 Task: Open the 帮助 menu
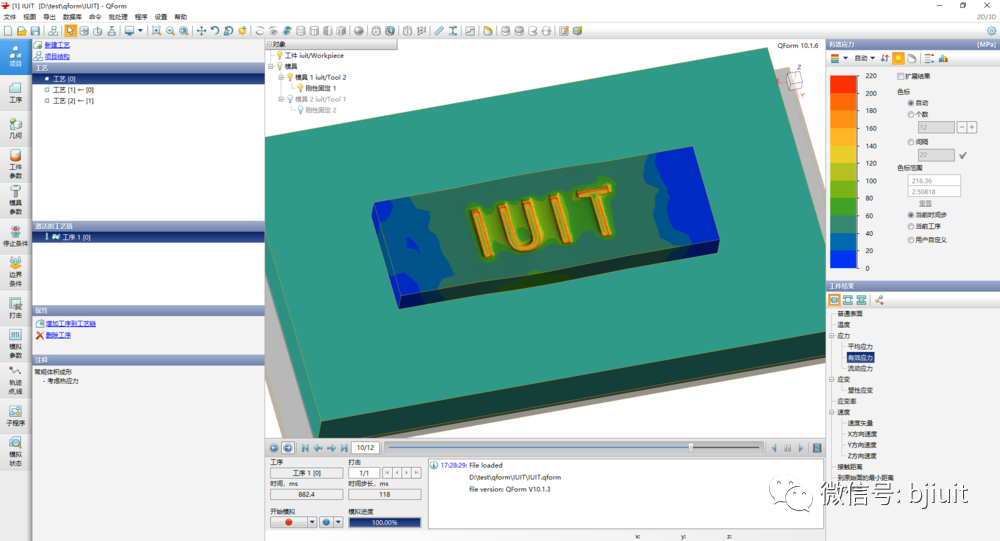coord(180,17)
